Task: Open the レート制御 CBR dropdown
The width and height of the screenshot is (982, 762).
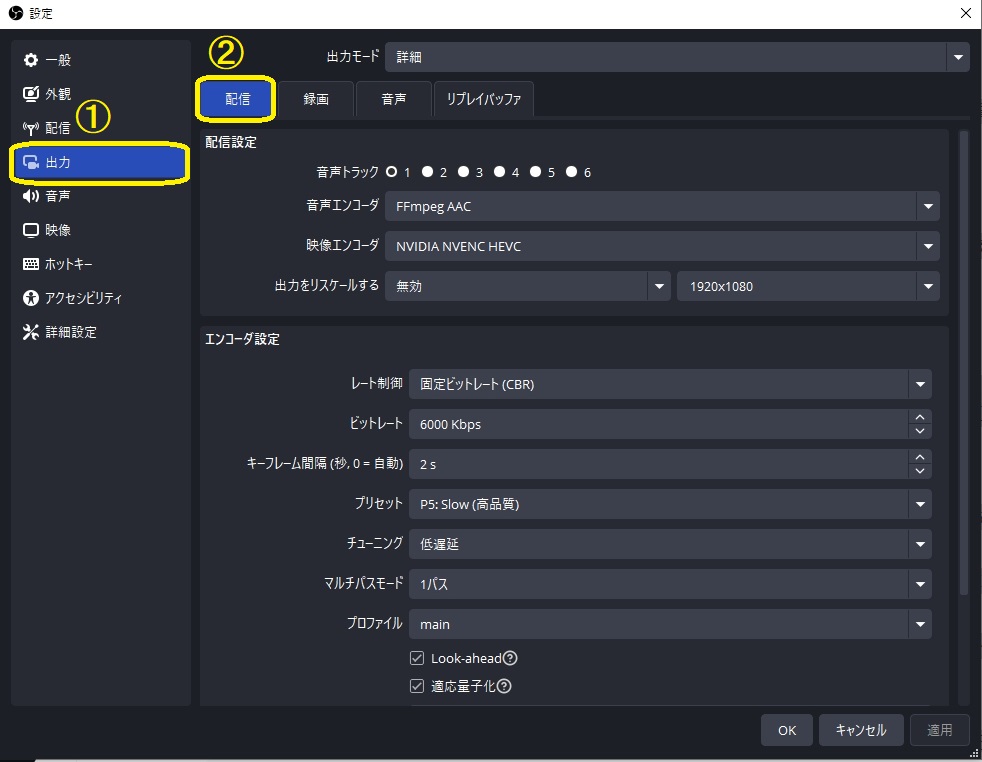Action: pyautogui.click(x=669, y=384)
